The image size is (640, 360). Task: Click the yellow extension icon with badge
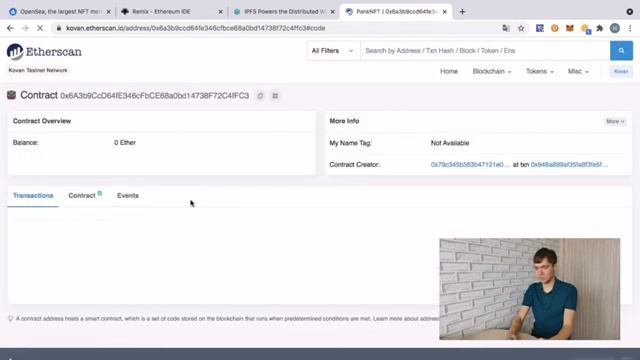585,29
